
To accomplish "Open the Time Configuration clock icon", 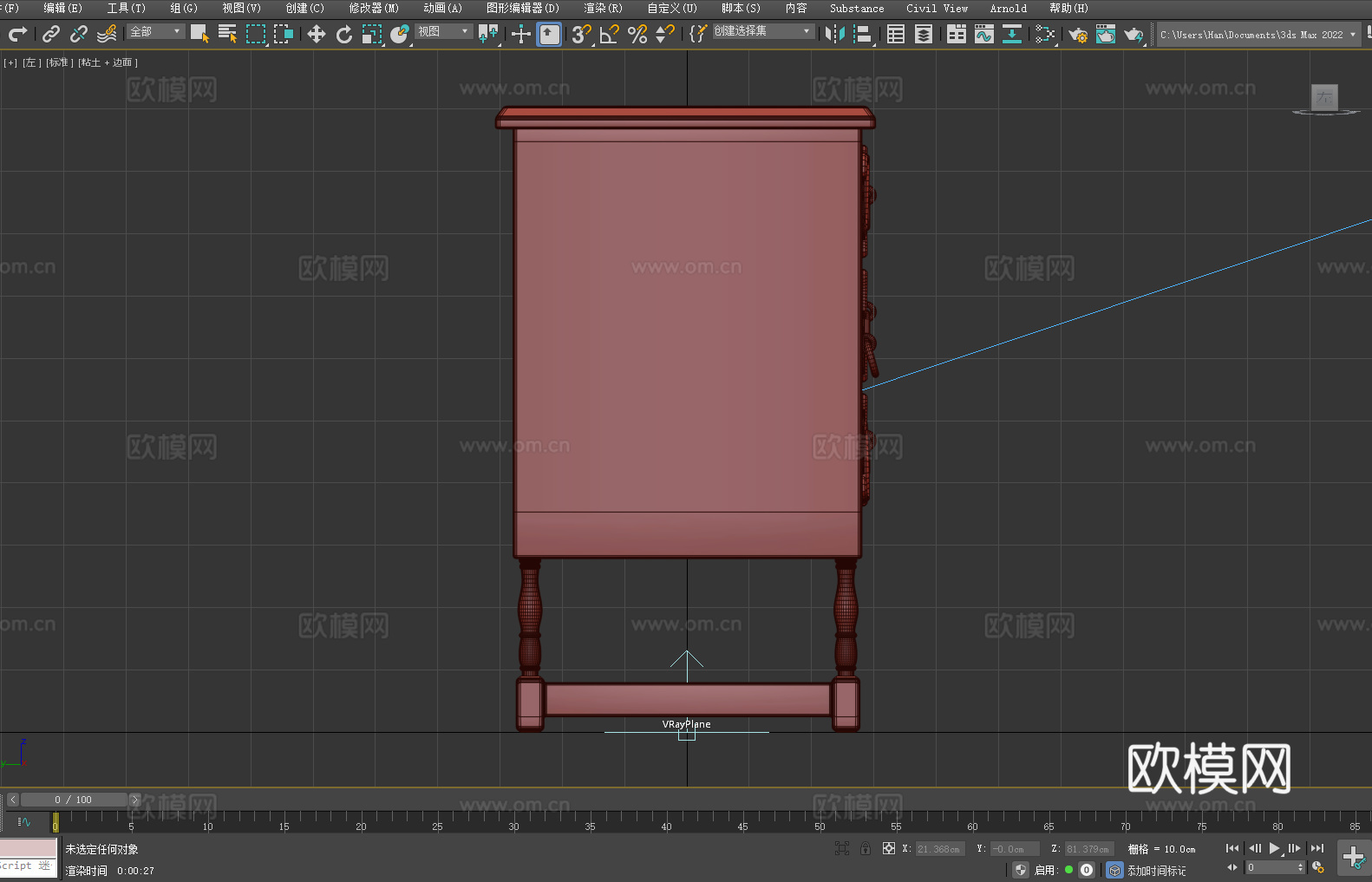I will 1318,867.
